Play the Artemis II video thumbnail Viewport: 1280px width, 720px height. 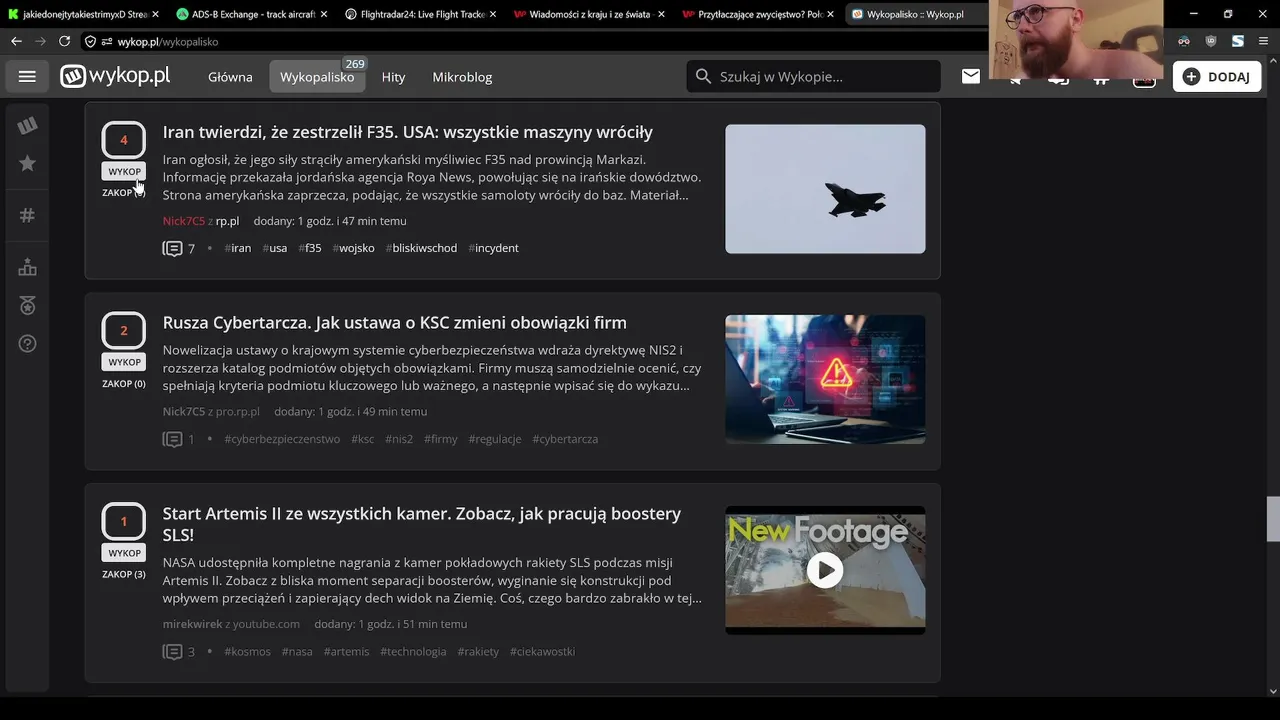point(825,570)
